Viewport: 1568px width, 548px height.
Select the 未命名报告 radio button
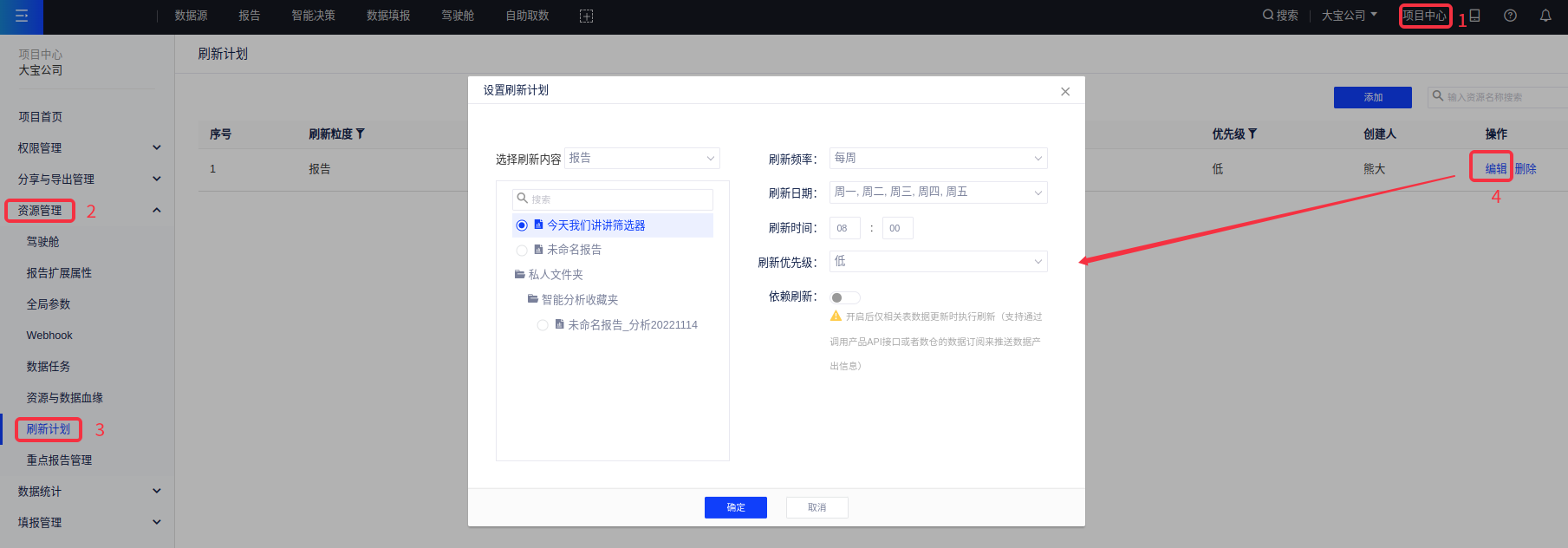pos(522,251)
